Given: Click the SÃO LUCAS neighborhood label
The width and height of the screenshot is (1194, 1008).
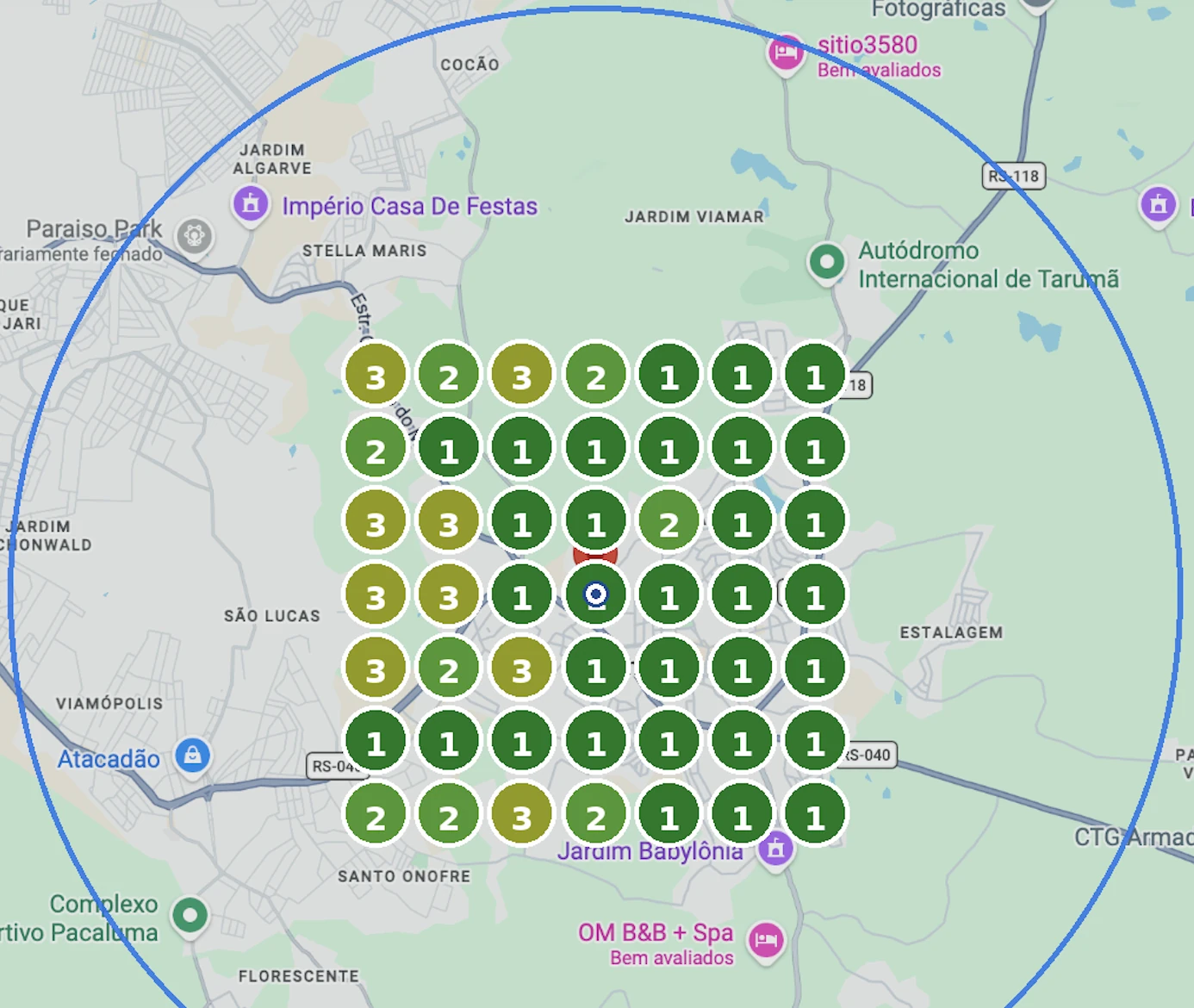Looking at the screenshot, I should tap(272, 616).
